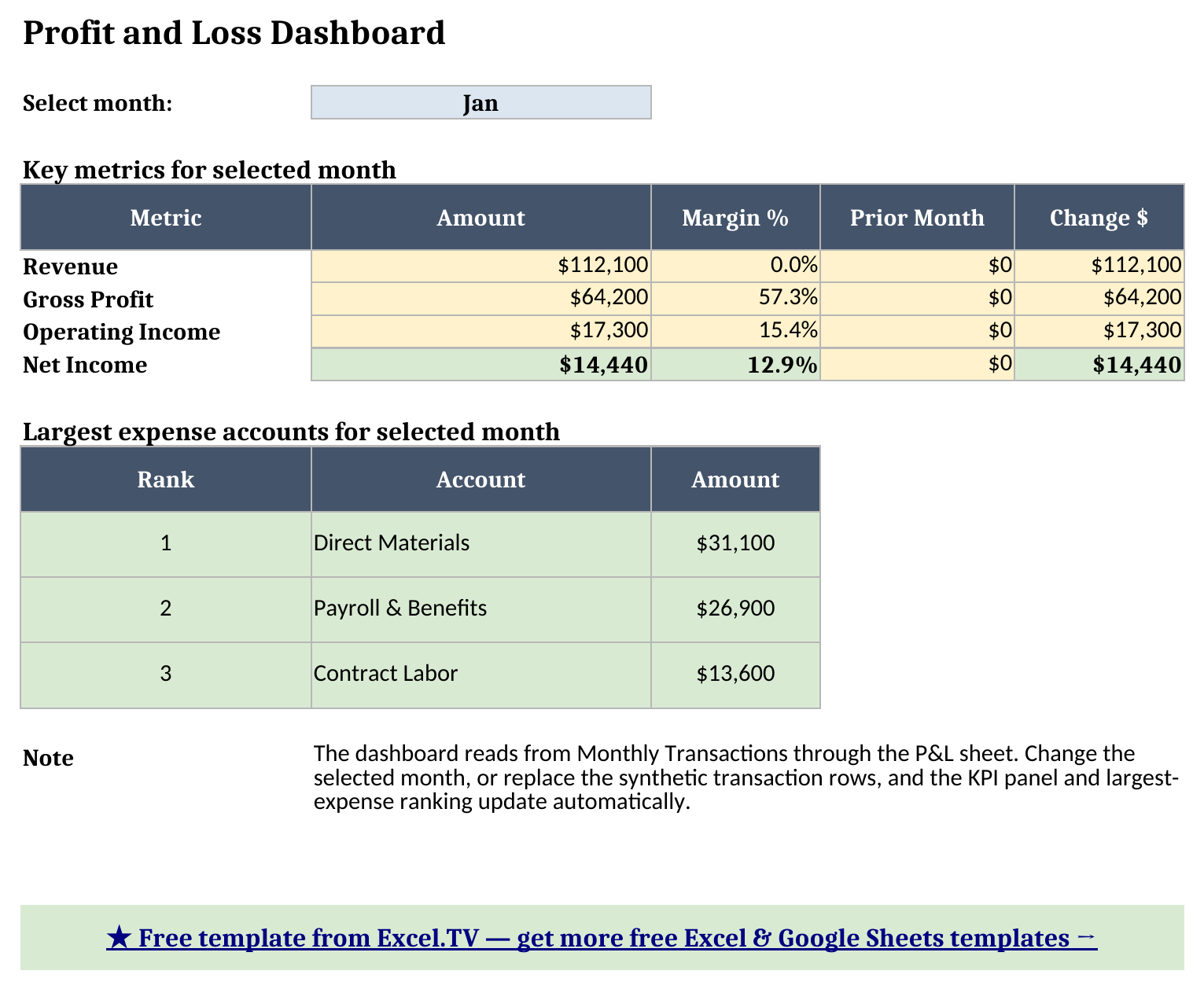Viewport: 1204px width, 989px height.
Task: Click the Margin % column header
Action: 735,217
